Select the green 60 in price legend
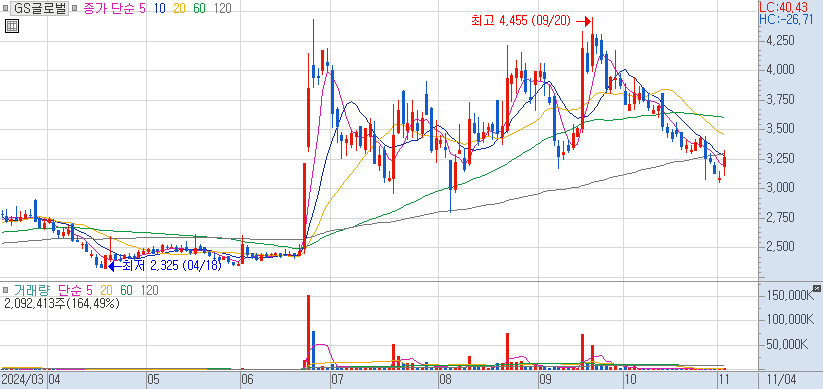Screen dimensions: 823x389 (x=199, y=8)
